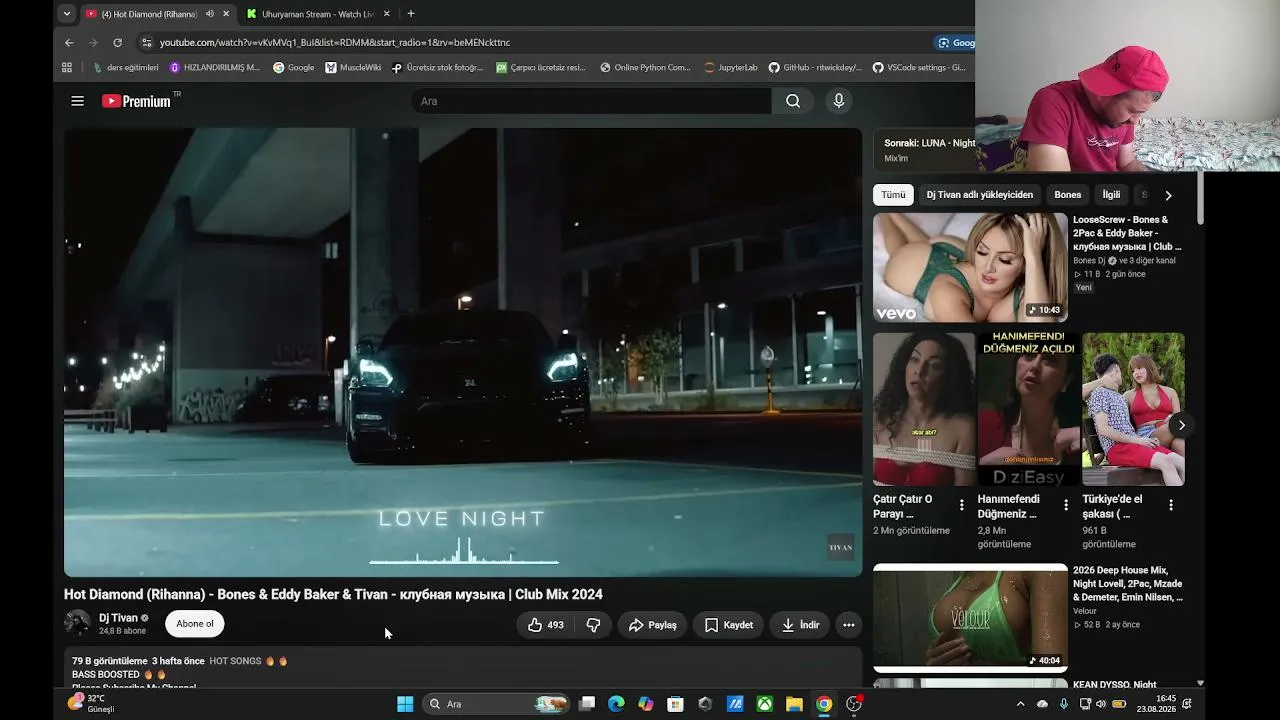Open LooseScrew - Bones & 2Pac video thumbnail

970,267
